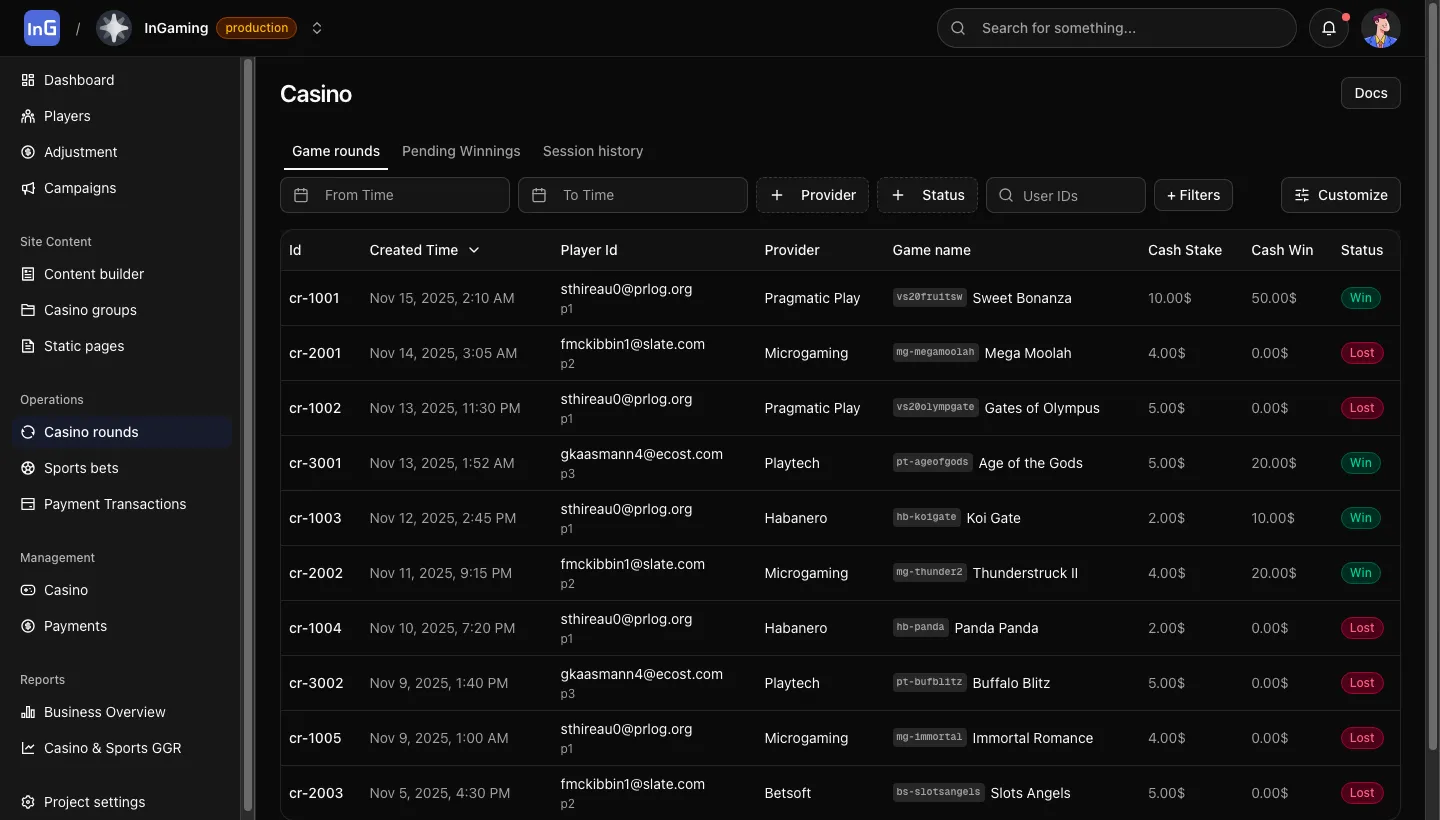This screenshot has height=820, width=1440.
Task: Open the Status filter dropdown
Action: click(927, 195)
